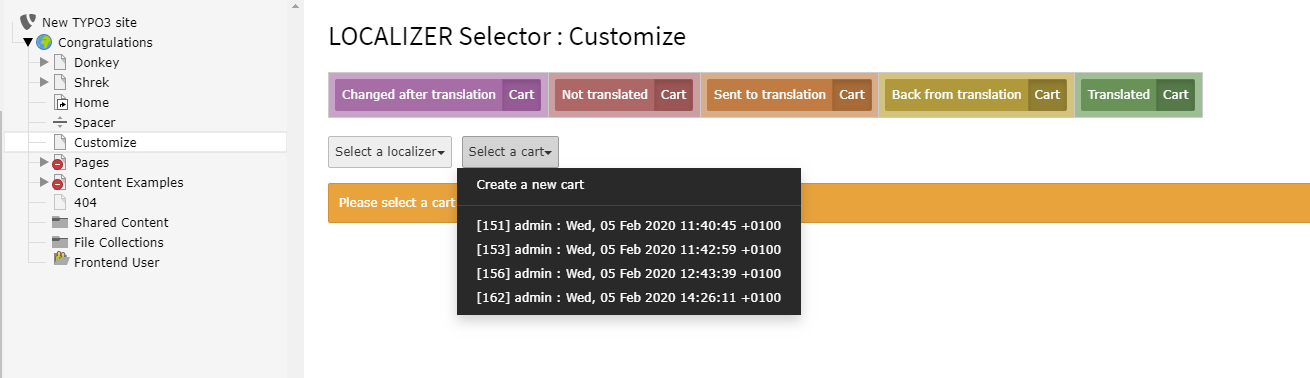Click the Shared Content folder icon
The image size is (1310, 378).
point(60,222)
